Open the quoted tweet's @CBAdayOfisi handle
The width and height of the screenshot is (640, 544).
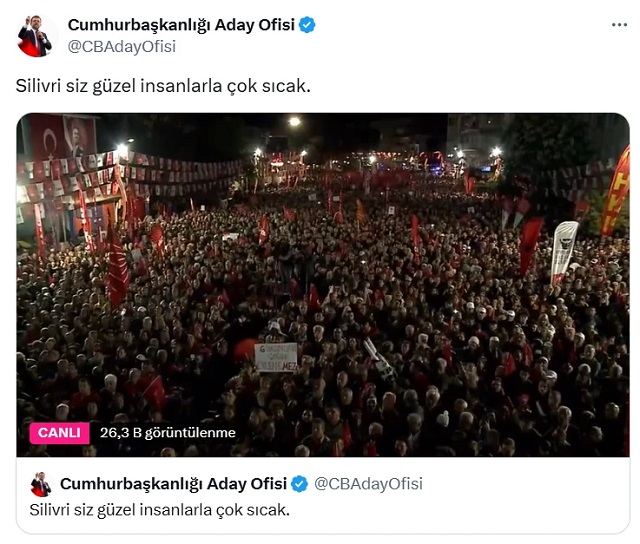(368, 484)
